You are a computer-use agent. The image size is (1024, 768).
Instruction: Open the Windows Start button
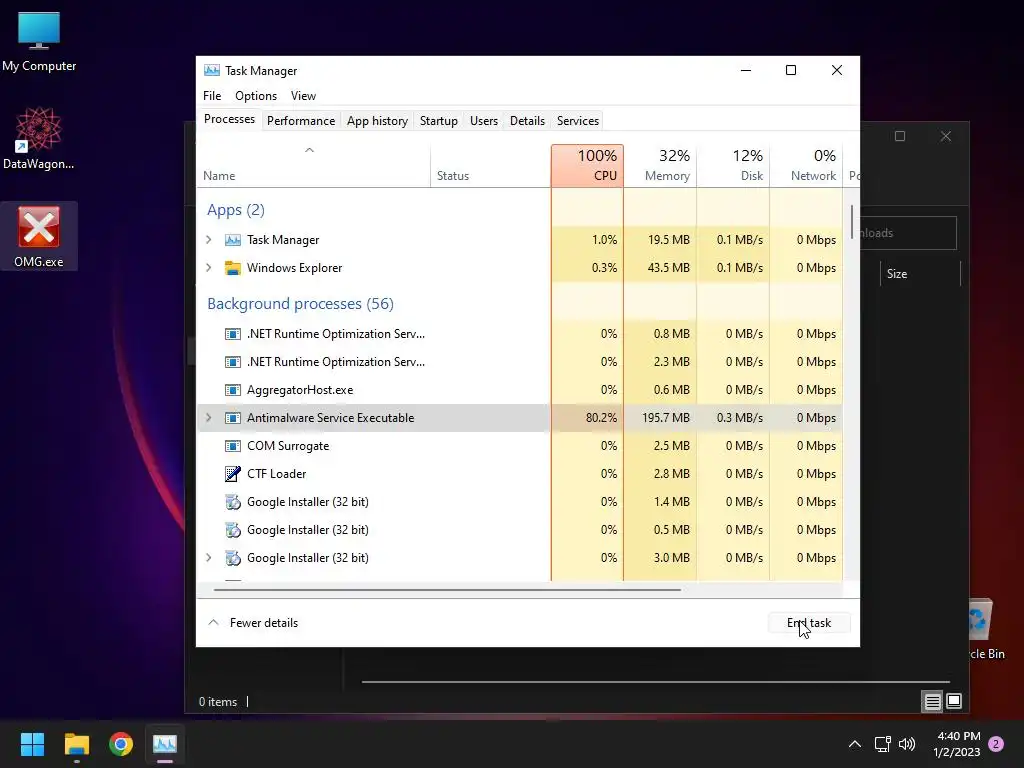[32, 744]
